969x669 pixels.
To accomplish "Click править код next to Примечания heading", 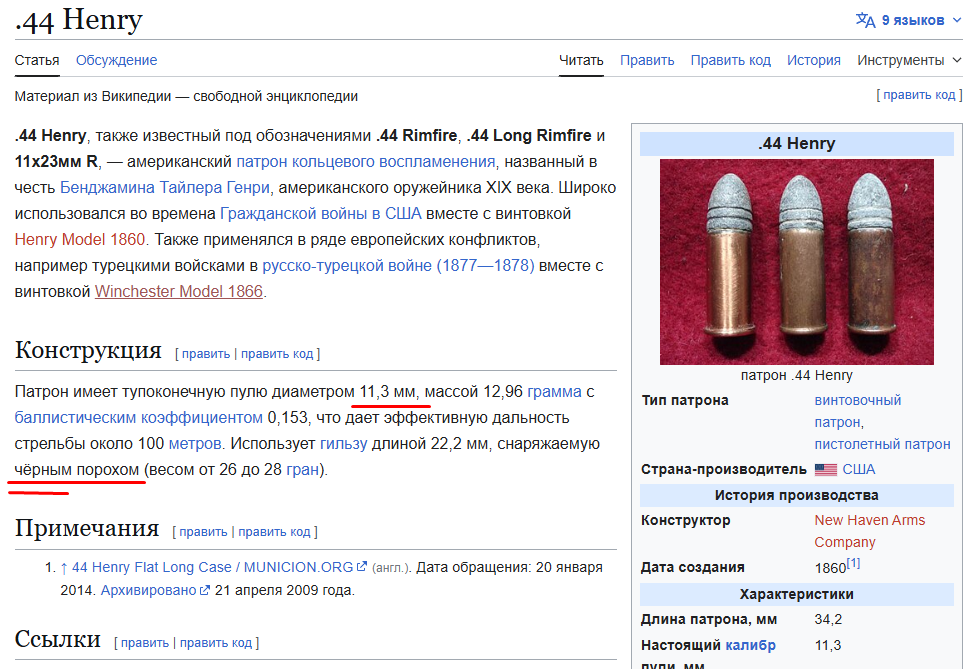I will pos(274,532).
